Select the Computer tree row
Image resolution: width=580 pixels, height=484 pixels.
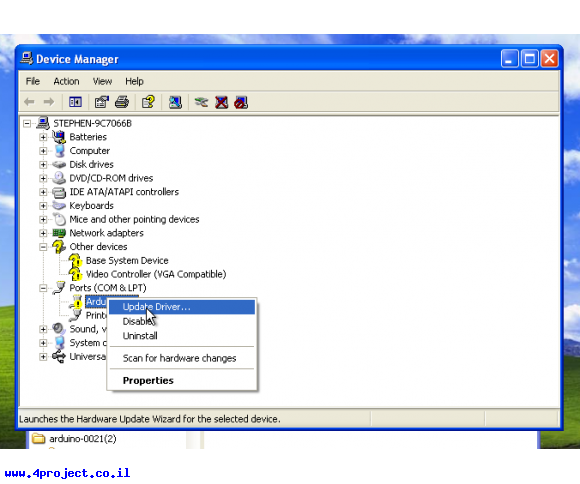click(90, 151)
